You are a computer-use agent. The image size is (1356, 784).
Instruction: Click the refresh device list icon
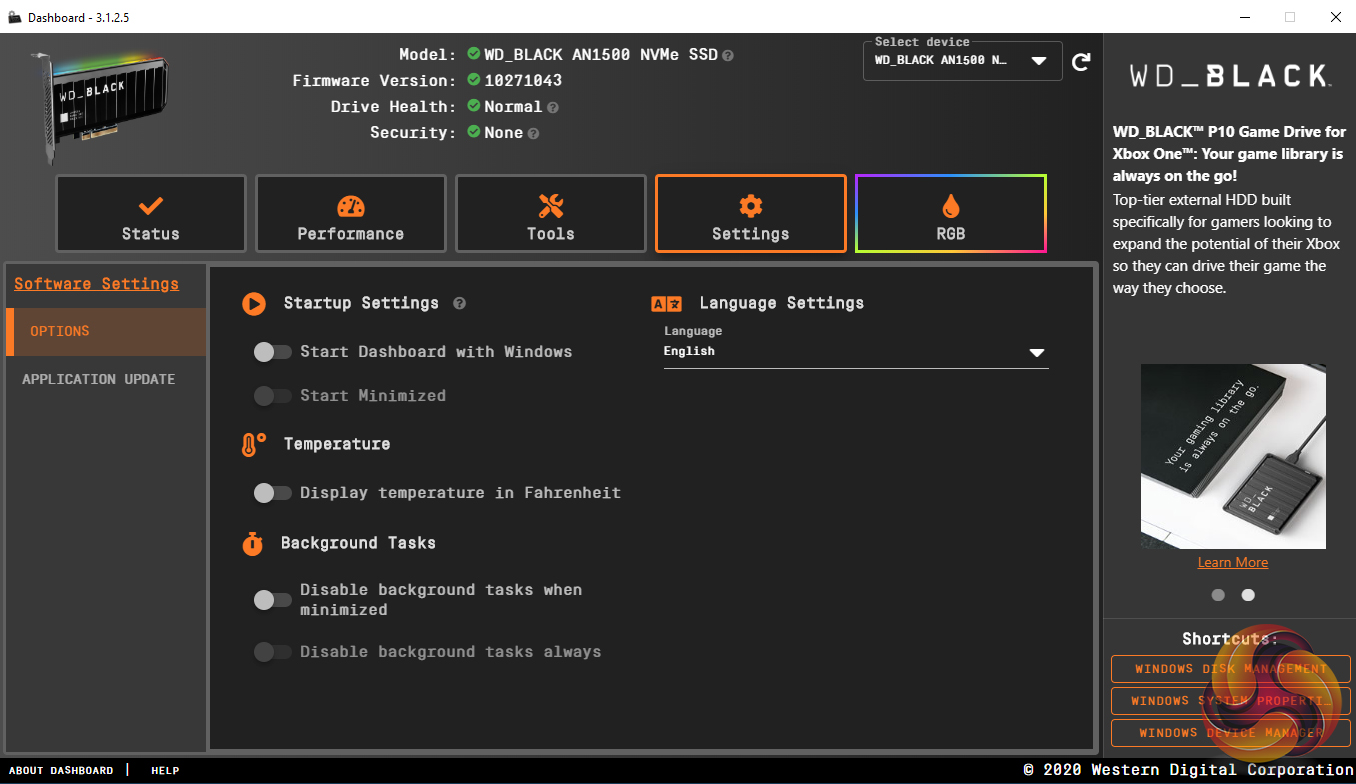pos(1081,62)
